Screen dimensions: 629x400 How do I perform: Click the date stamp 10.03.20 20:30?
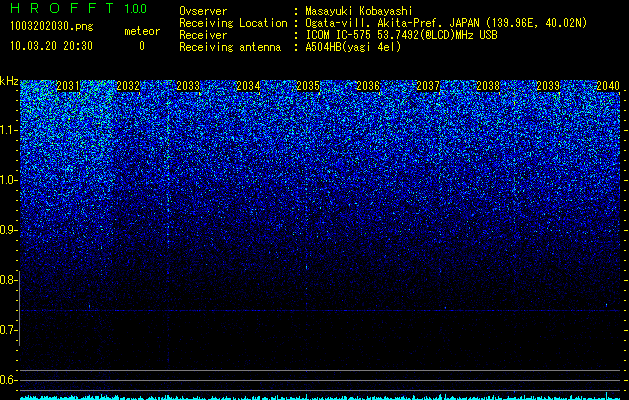coord(51,46)
